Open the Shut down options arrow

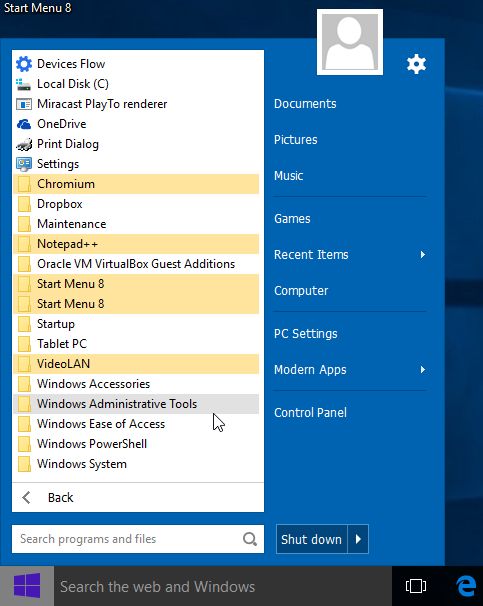pyautogui.click(x=358, y=539)
